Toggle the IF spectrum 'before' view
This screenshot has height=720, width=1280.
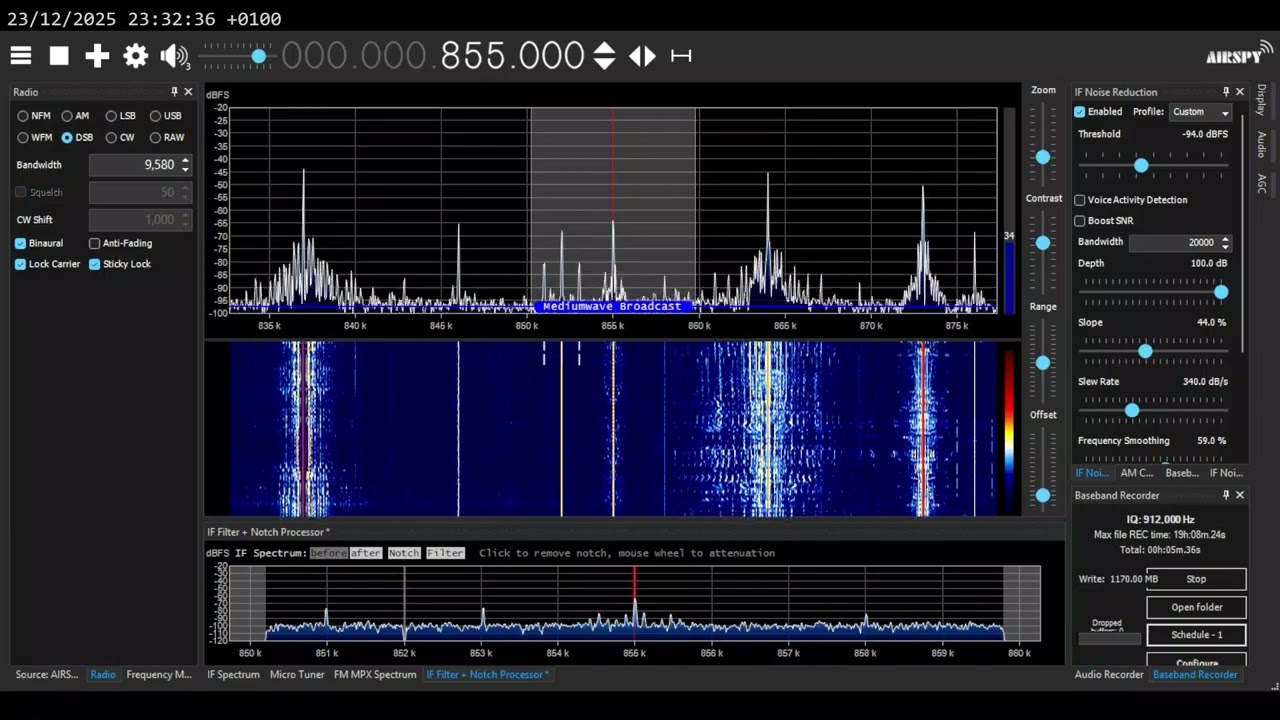328,553
